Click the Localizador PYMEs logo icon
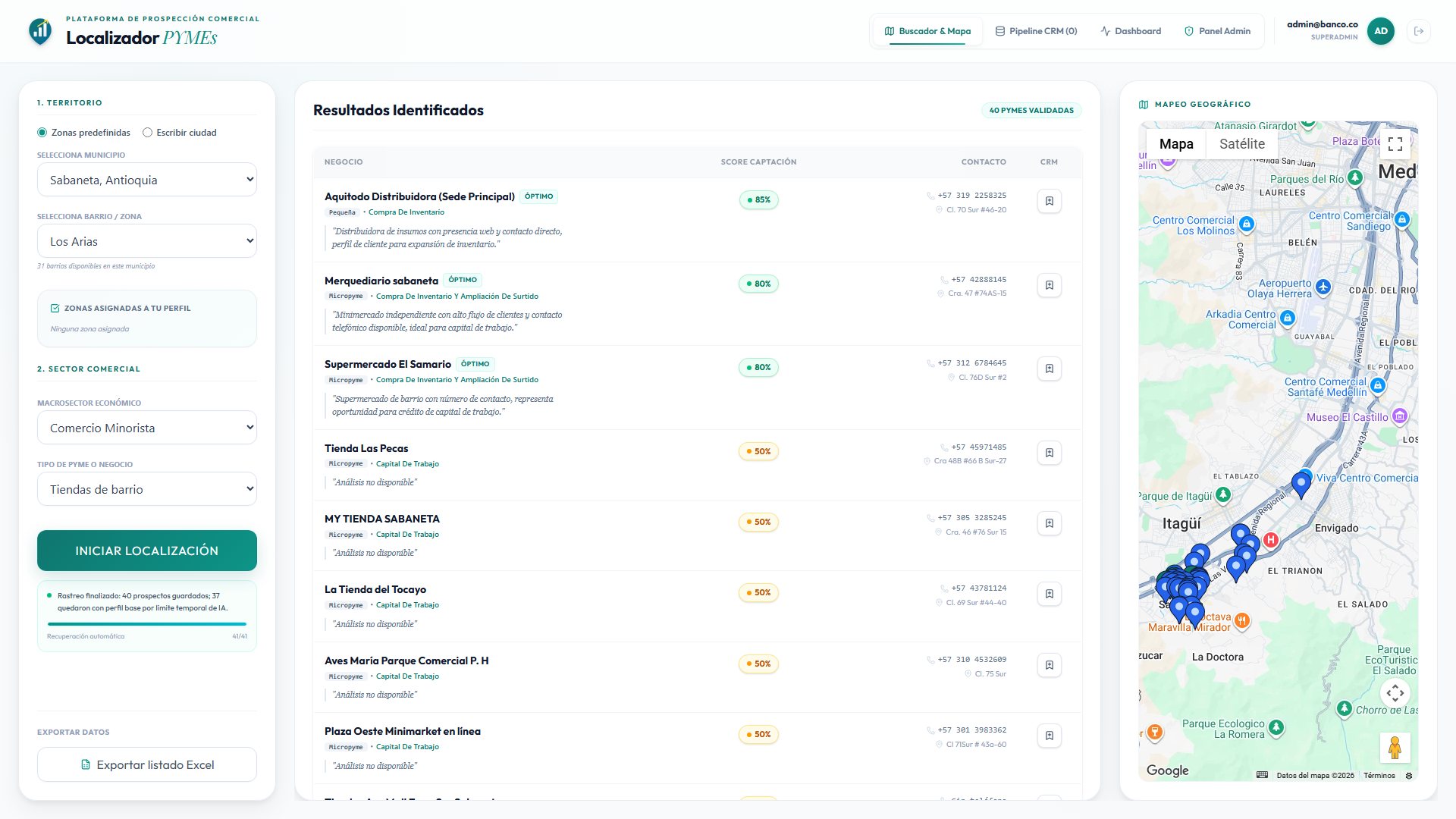This screenshot has height=819, width=1456. coord(40,31)
